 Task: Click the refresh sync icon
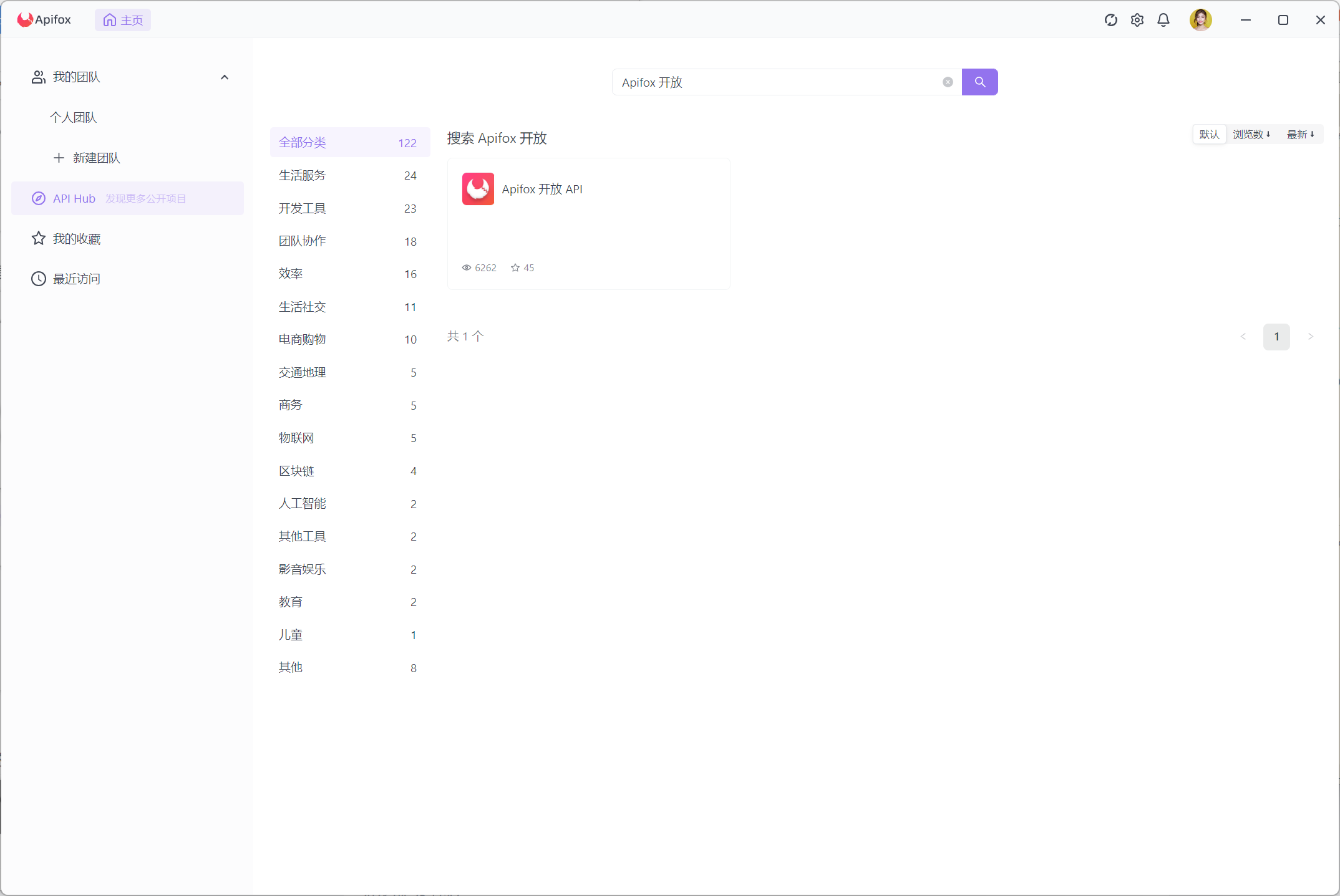[x=1110, y=20]
